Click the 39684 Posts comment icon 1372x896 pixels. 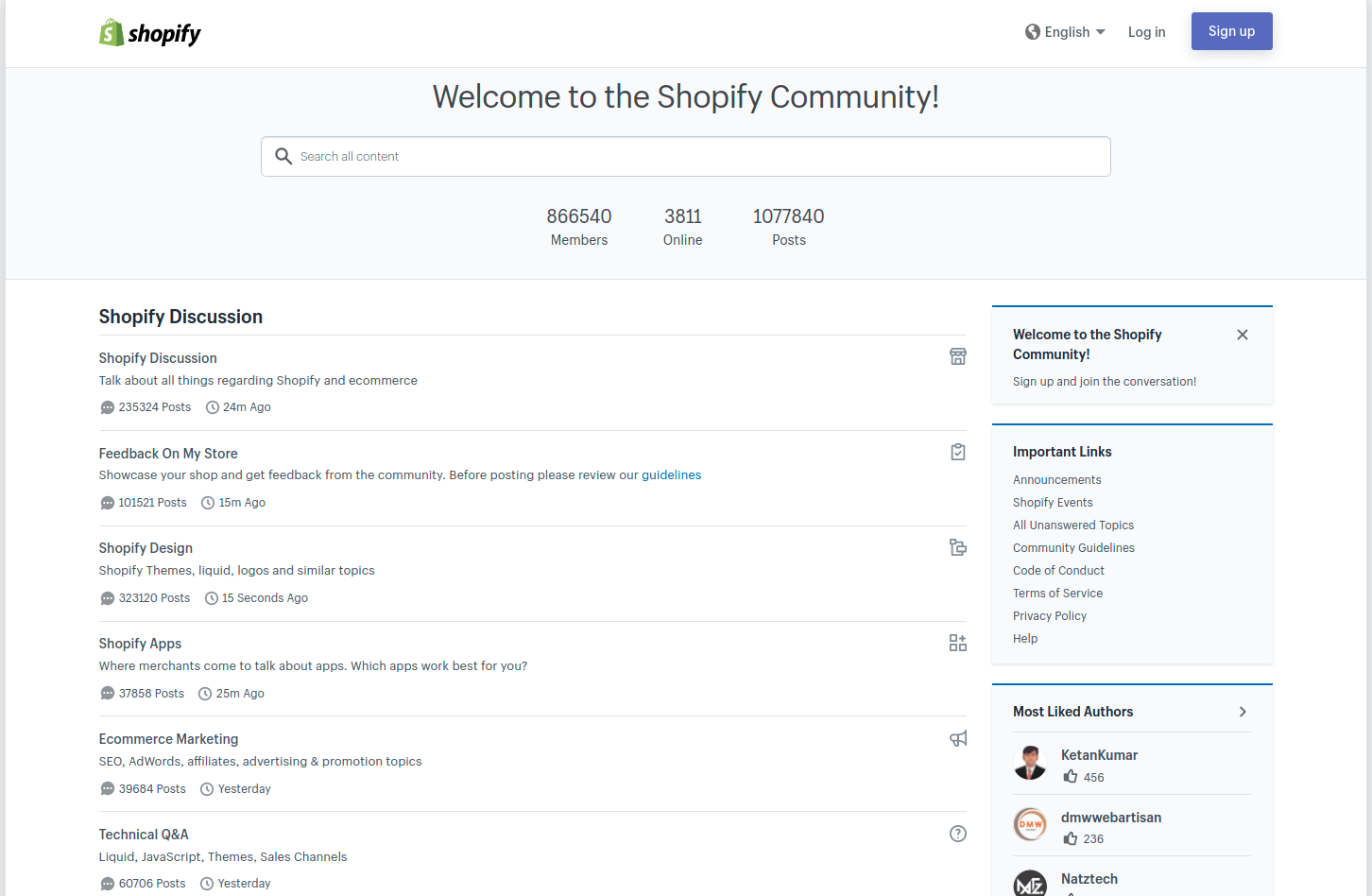(x=107, y=789)
